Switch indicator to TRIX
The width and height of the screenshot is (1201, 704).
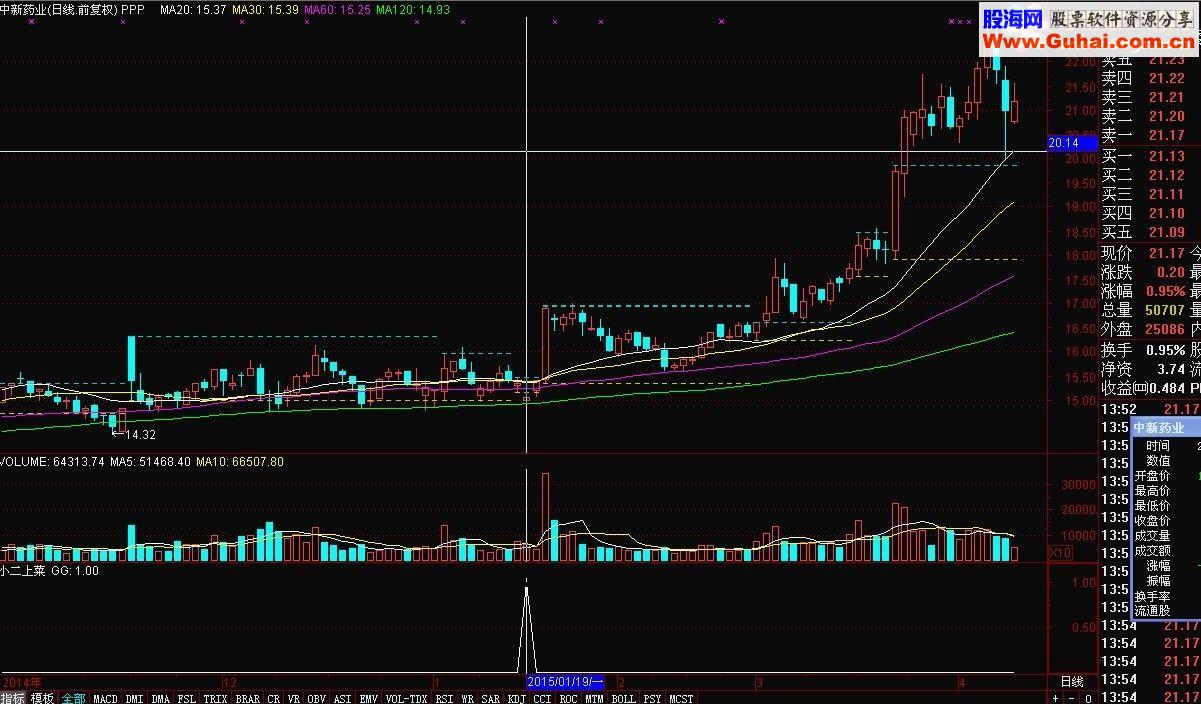point(215,698)
